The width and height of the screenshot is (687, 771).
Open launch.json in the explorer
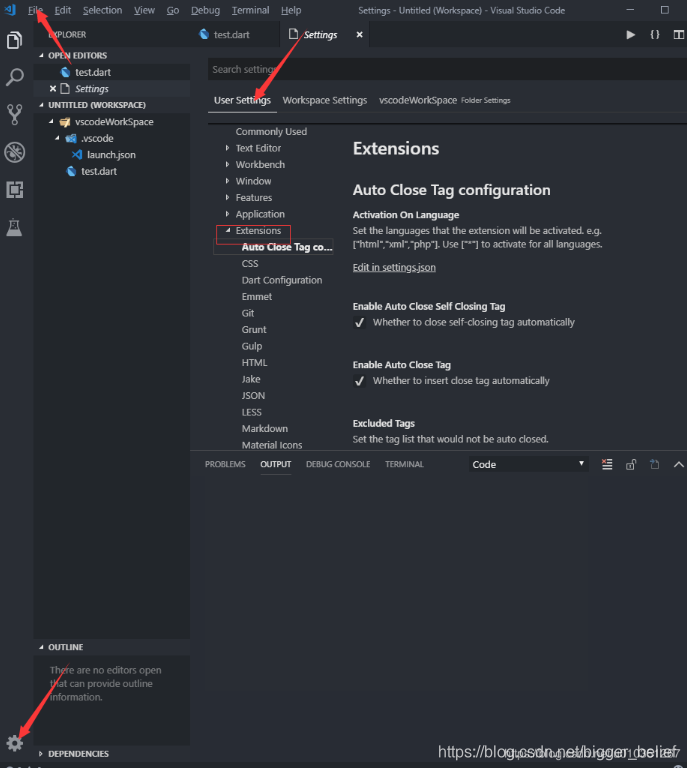tap(111, 155)
